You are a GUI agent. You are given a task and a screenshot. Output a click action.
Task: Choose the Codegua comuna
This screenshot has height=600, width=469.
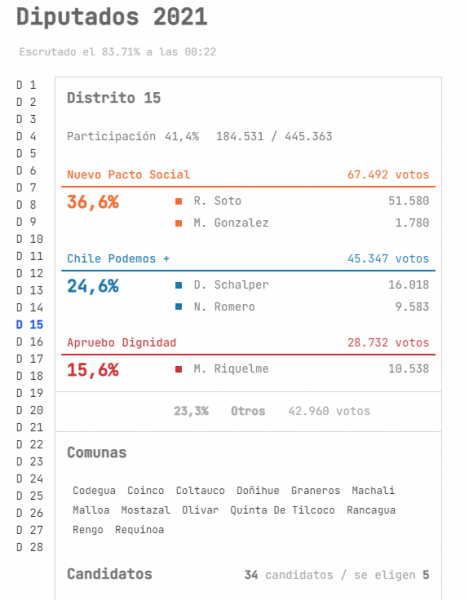click(94, 490)
